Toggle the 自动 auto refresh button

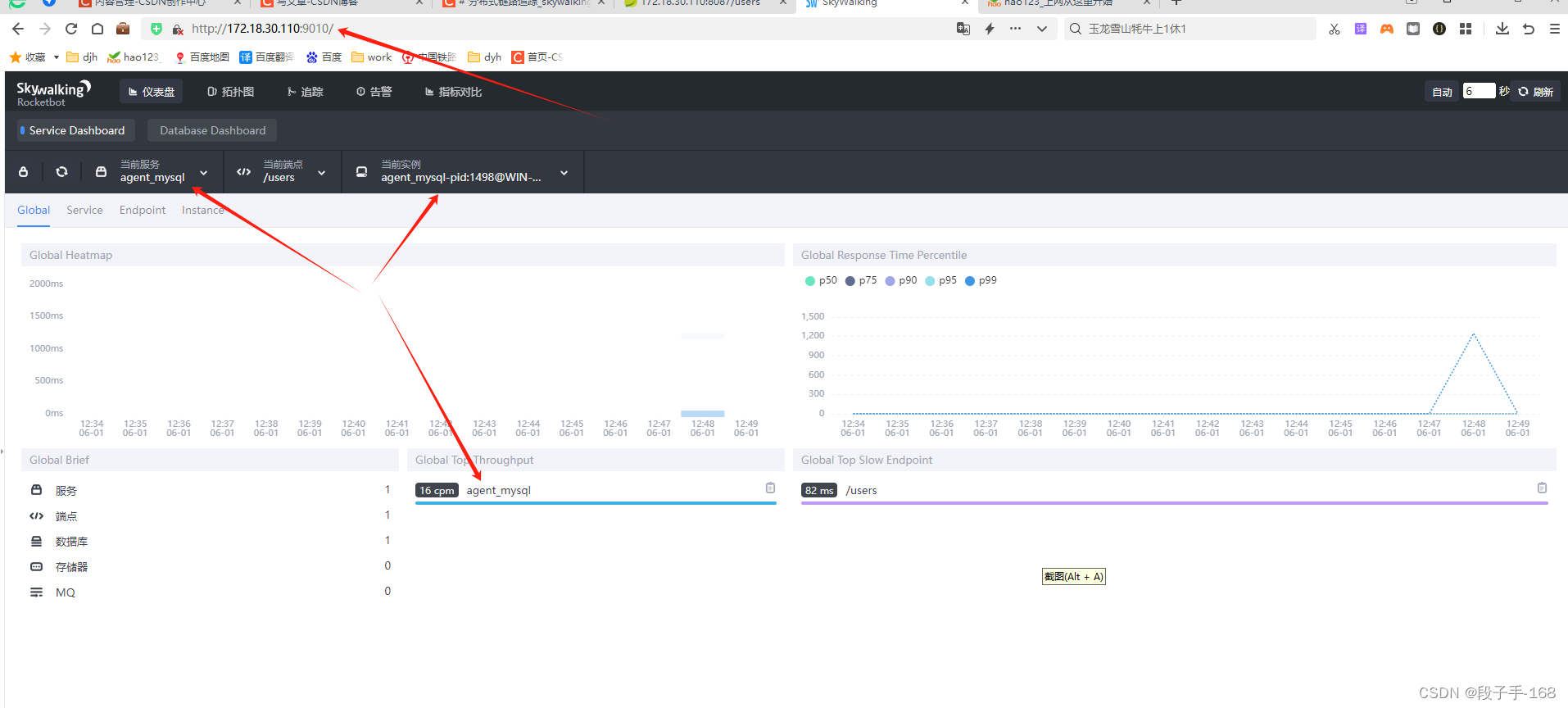coord(1442,92)
